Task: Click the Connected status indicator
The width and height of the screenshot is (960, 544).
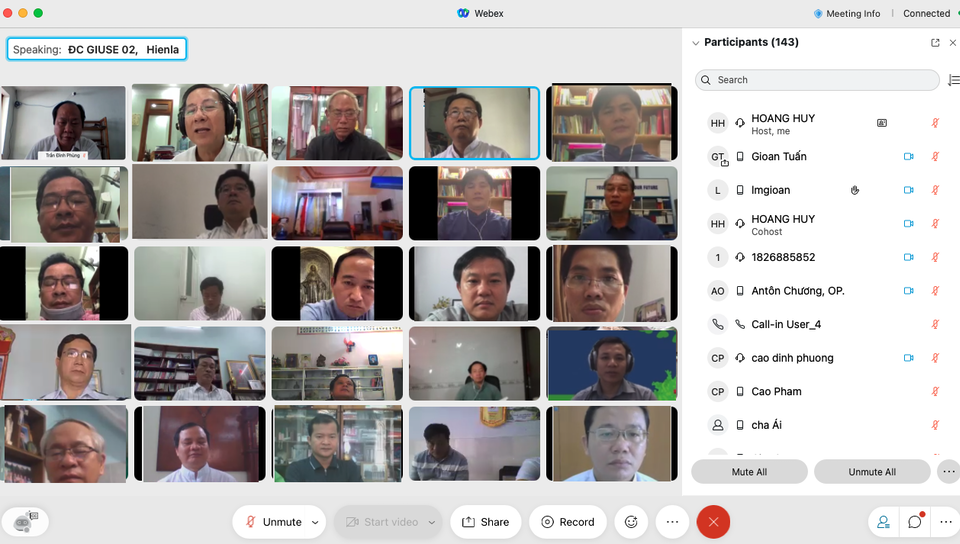Action: (926, 13)
